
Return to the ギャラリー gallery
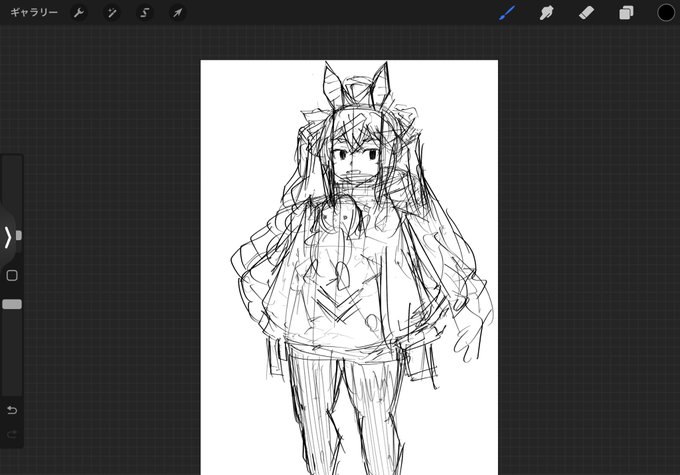(x=34, y=13)
